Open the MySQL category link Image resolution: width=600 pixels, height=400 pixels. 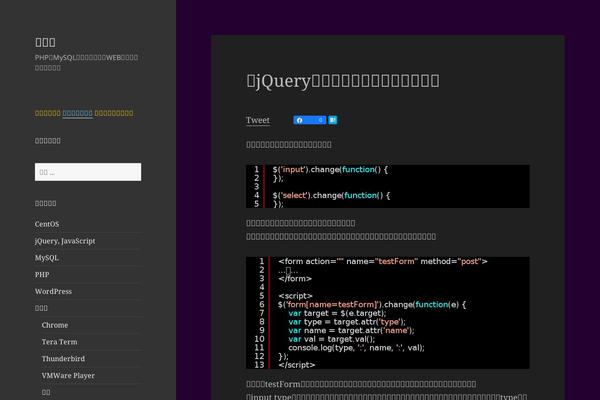(47, 258)
